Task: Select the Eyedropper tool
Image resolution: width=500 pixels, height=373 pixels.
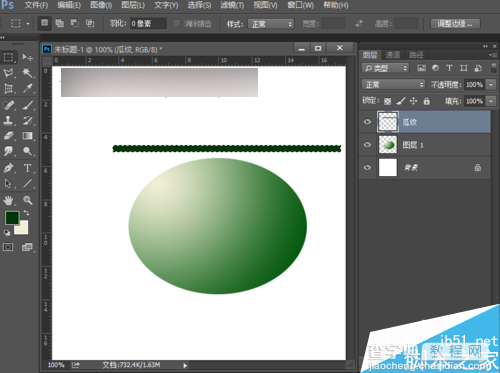Action: 27,88
